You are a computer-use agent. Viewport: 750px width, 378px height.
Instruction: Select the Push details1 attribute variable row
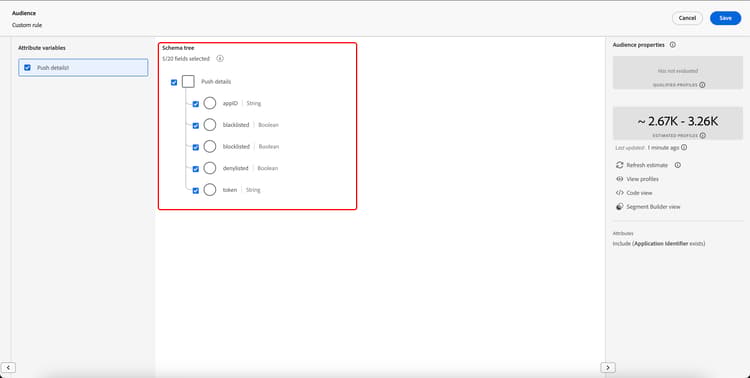click(83, 67)
